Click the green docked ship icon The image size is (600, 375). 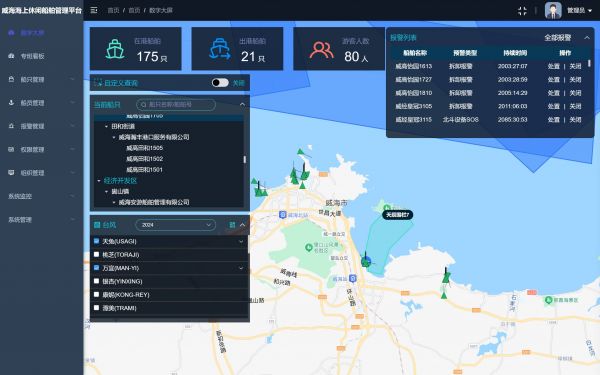(115, 49)
